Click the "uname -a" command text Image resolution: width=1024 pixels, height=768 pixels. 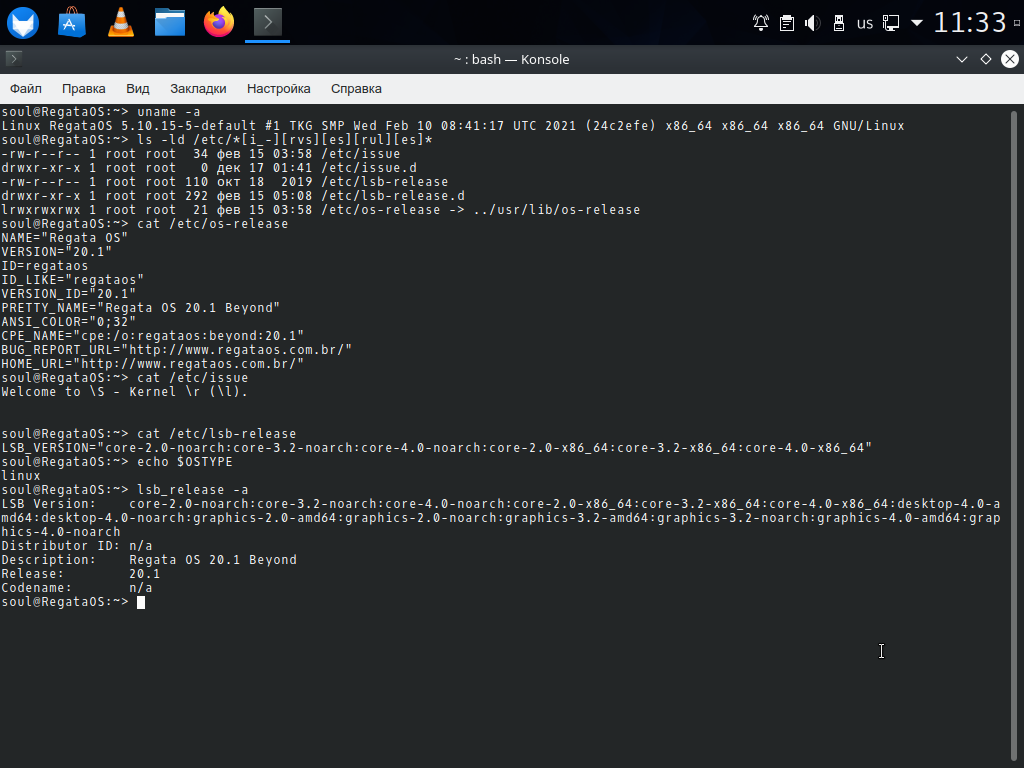[168, 112]
